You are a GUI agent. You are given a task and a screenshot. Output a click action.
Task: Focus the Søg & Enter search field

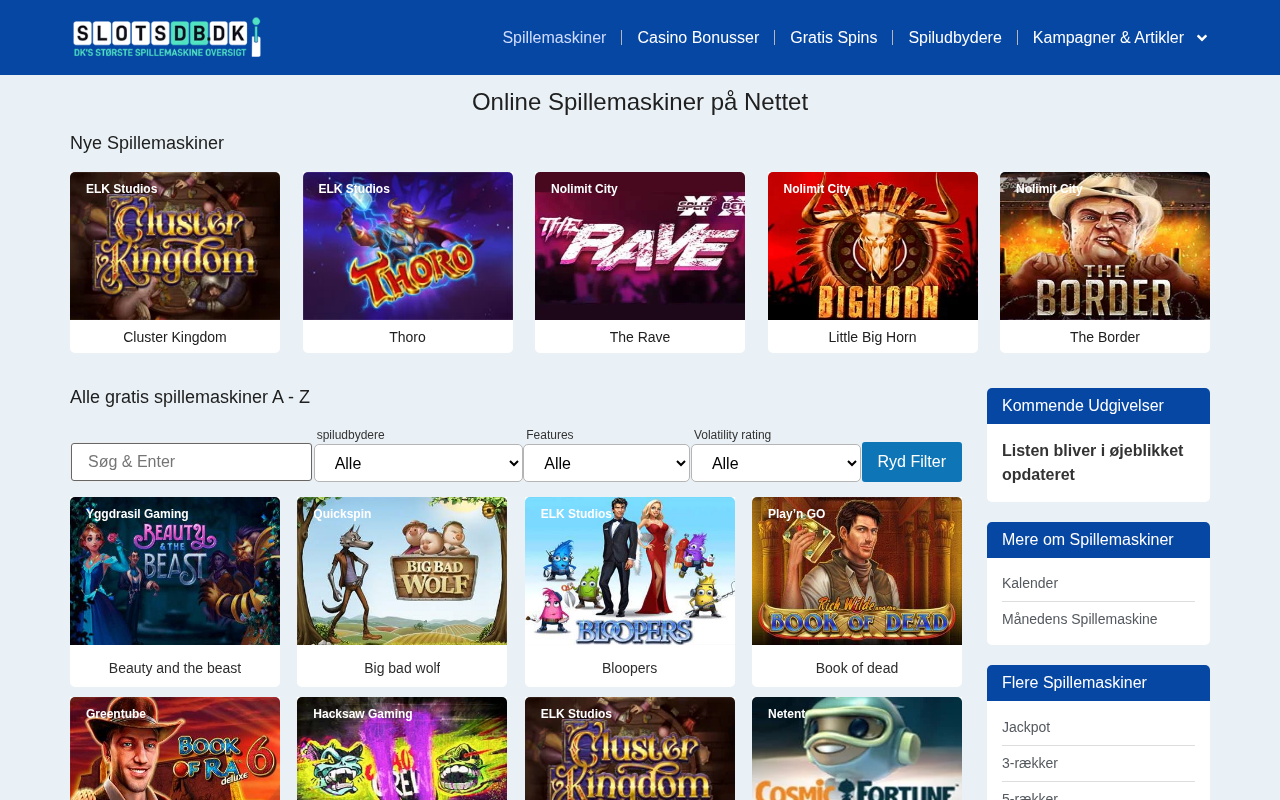192,462
